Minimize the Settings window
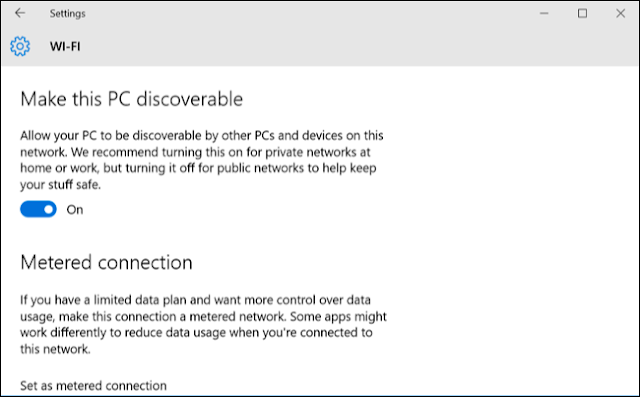Screen dimensions: 640x397 544,13
